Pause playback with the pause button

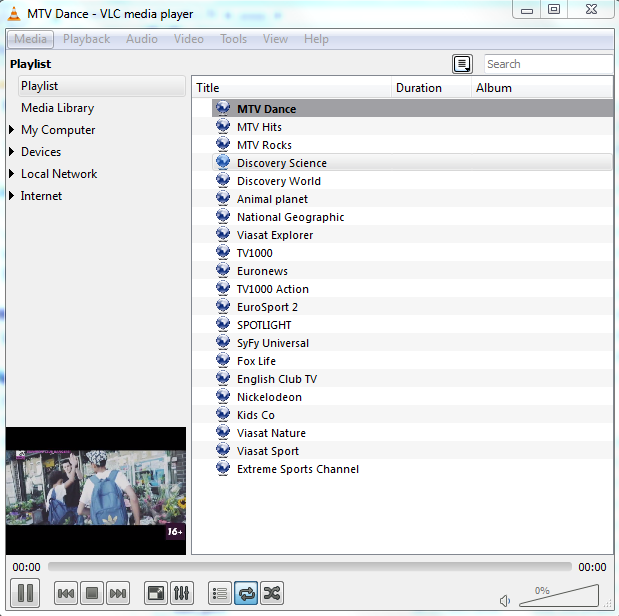point(26,593)
